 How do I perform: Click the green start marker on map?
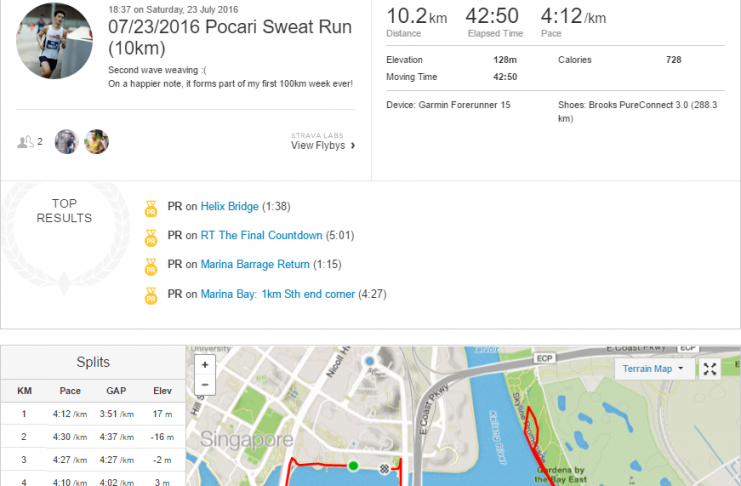click(353, 465)
